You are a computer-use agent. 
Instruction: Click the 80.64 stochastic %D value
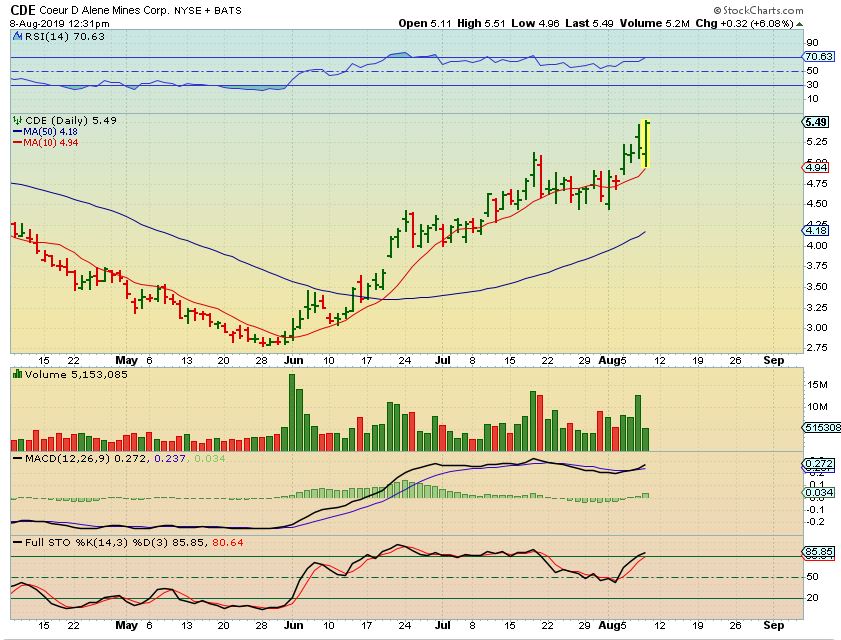227,543
